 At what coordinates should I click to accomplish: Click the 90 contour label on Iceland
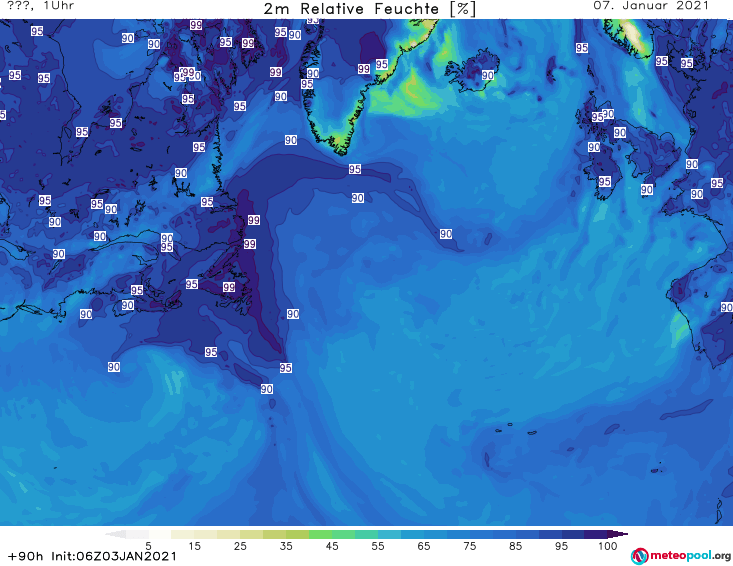(488, 75)
